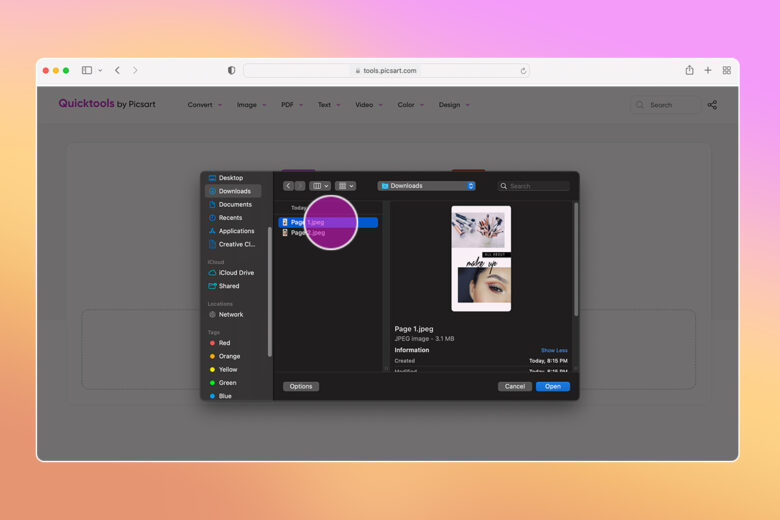Open the Image menu
The image size is (780, 520).
tap(251, 105)
